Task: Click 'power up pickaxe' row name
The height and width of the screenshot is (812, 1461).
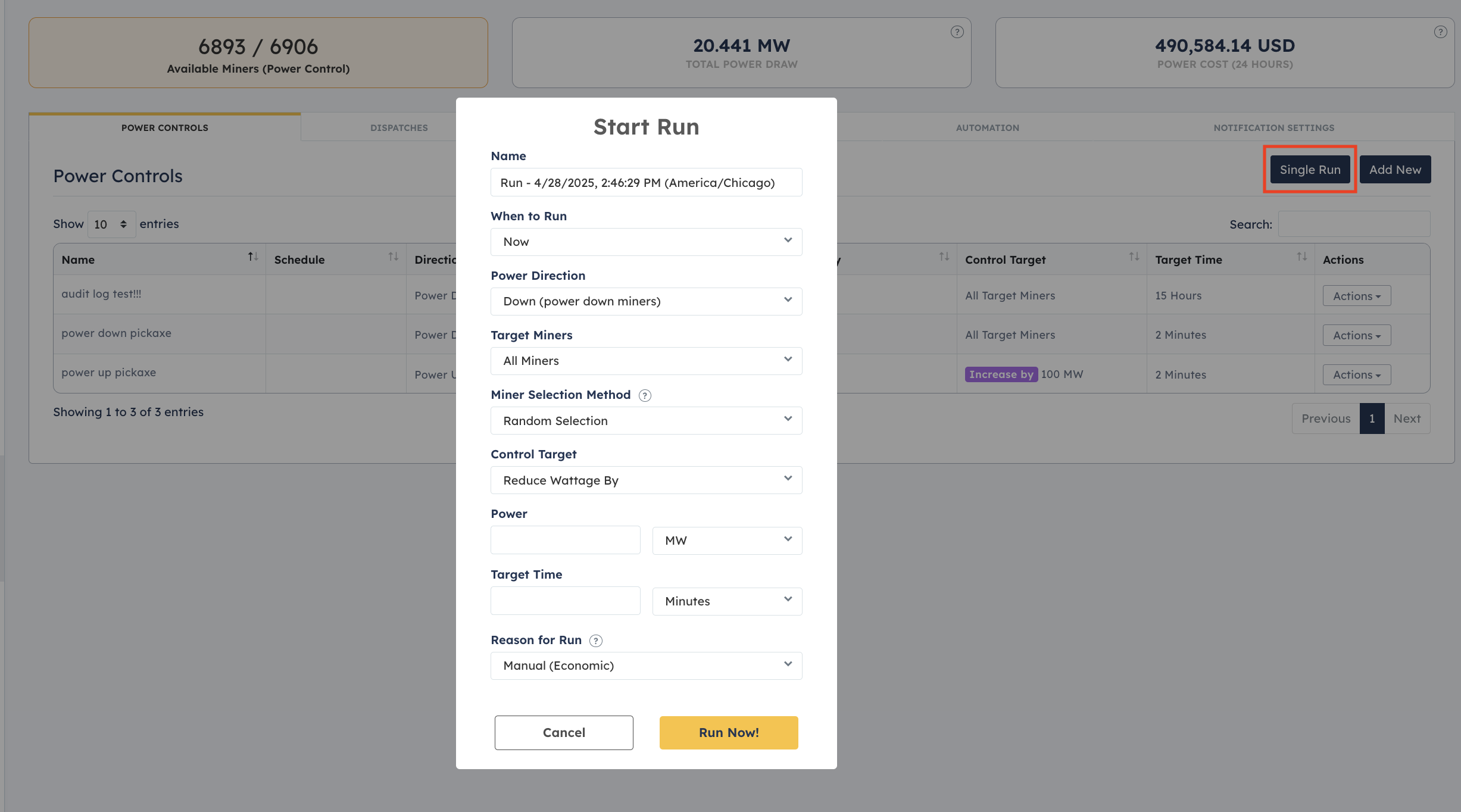Action: (x=108, y=373)
